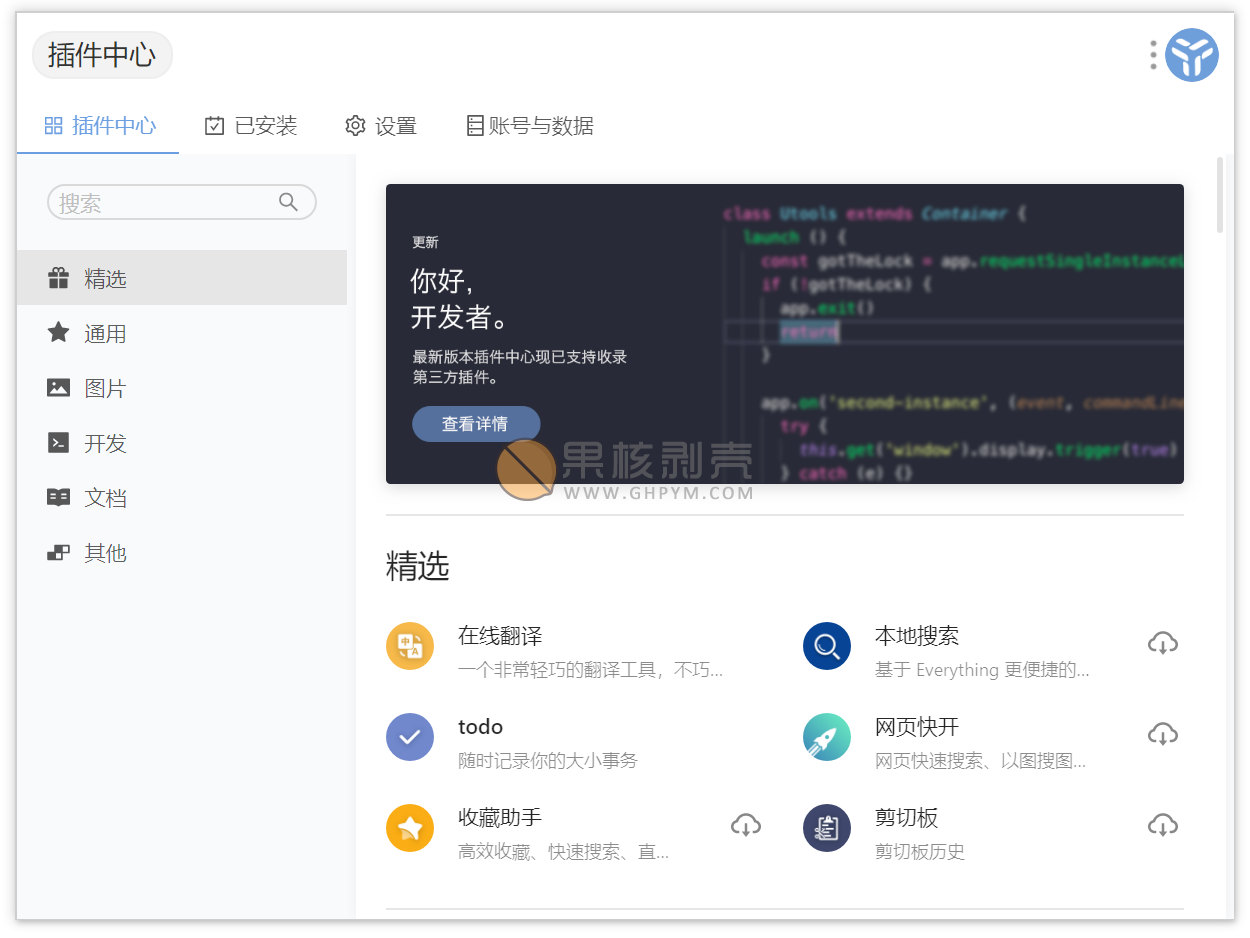1250x938 pixels.
Task: Focus the 搜索 input field
Action: [165, 203]
